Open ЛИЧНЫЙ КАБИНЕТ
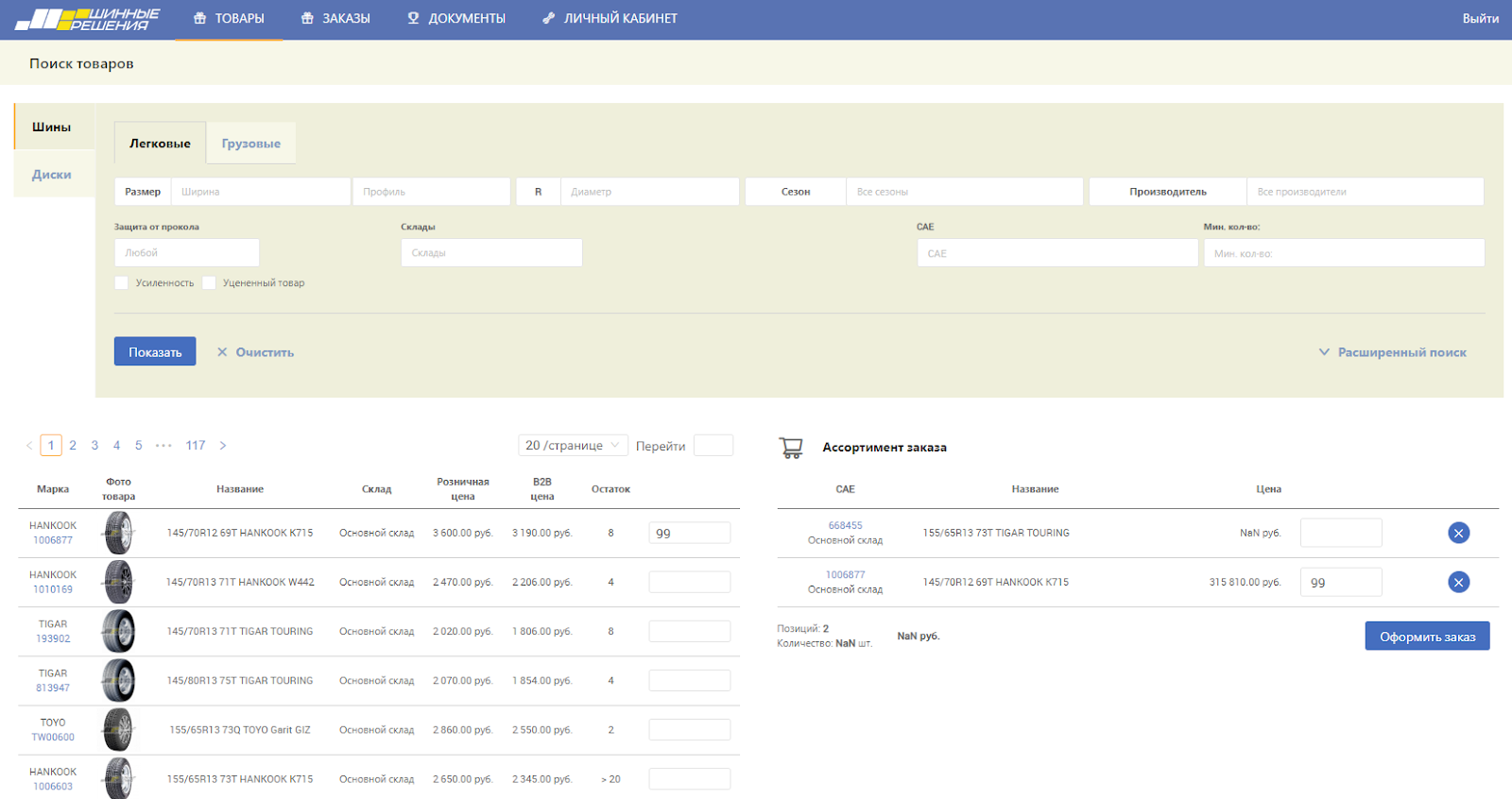 click(x=610, y=19)
